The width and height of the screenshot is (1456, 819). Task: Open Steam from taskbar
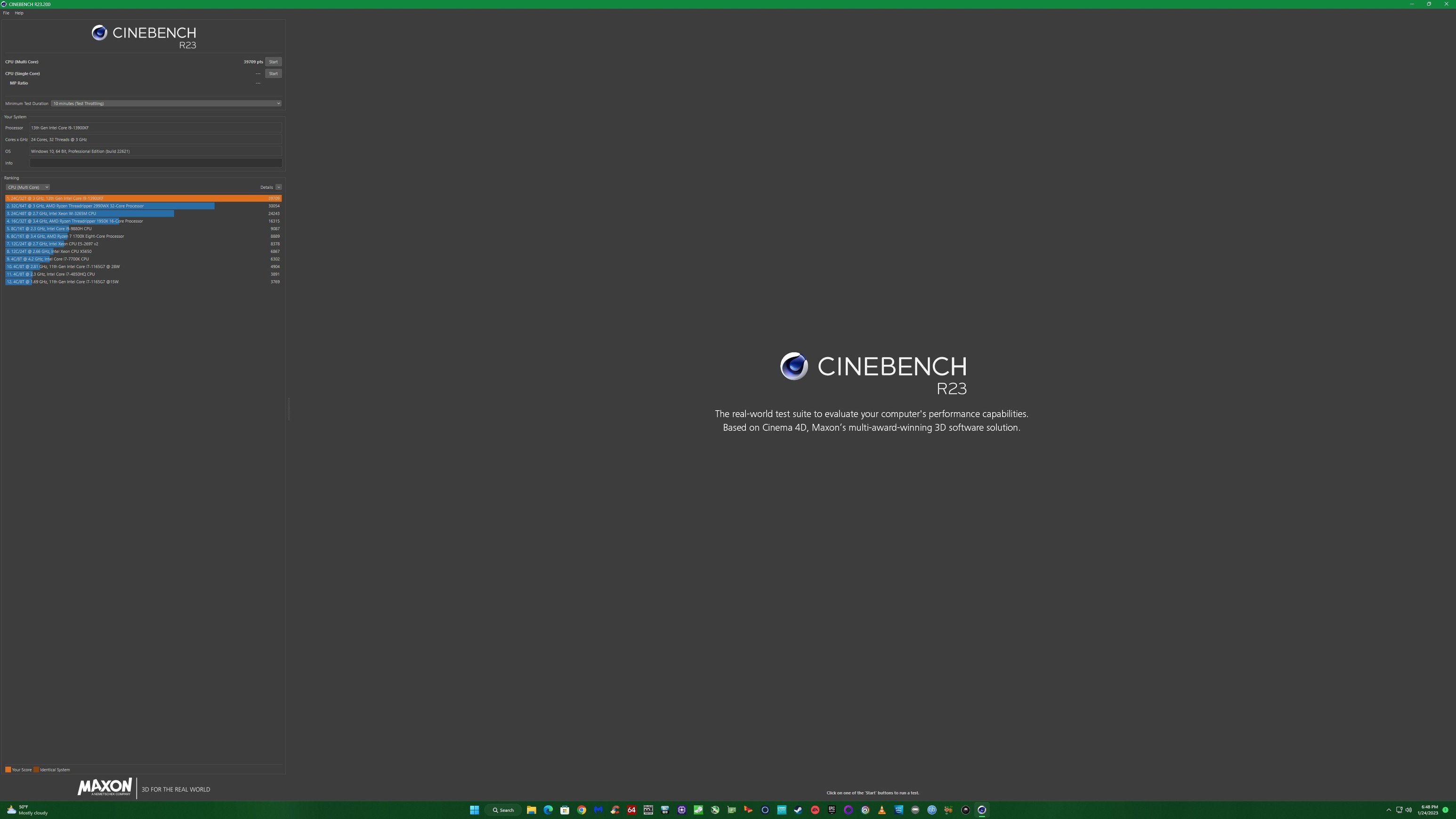point(798,810)
